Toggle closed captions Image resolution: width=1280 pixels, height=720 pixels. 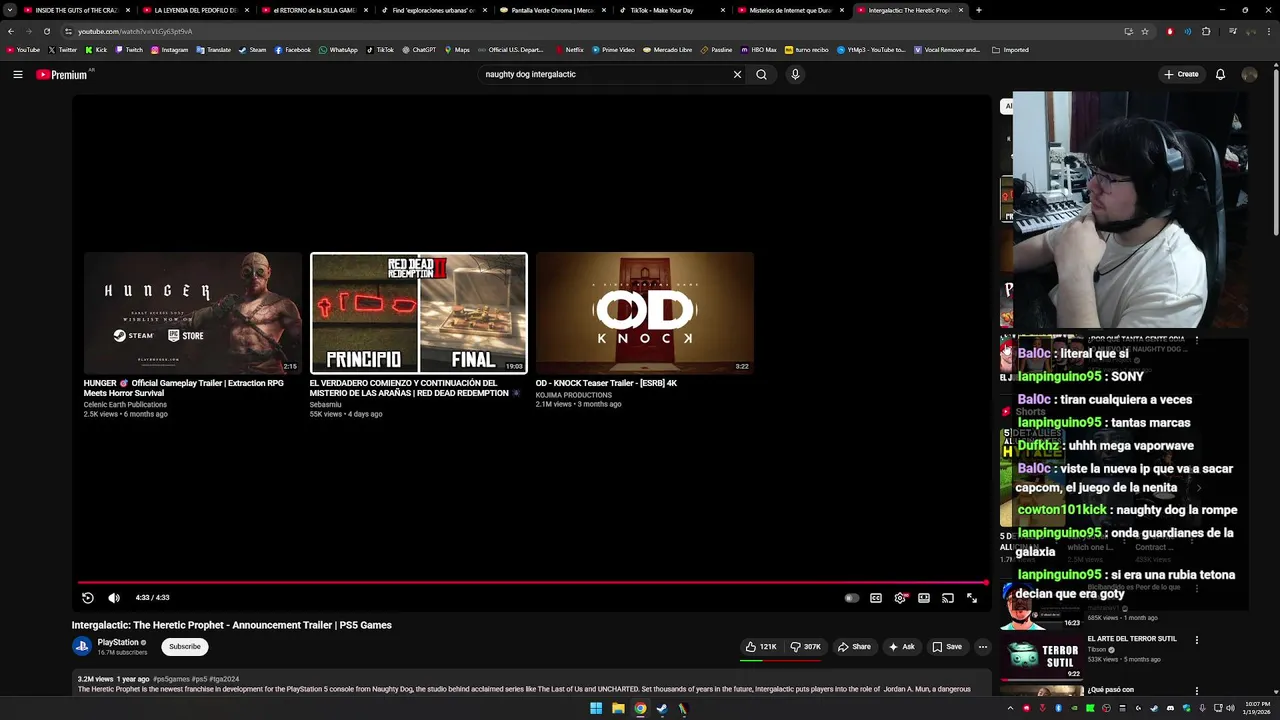pyautogui.click(x=876, y=598)
